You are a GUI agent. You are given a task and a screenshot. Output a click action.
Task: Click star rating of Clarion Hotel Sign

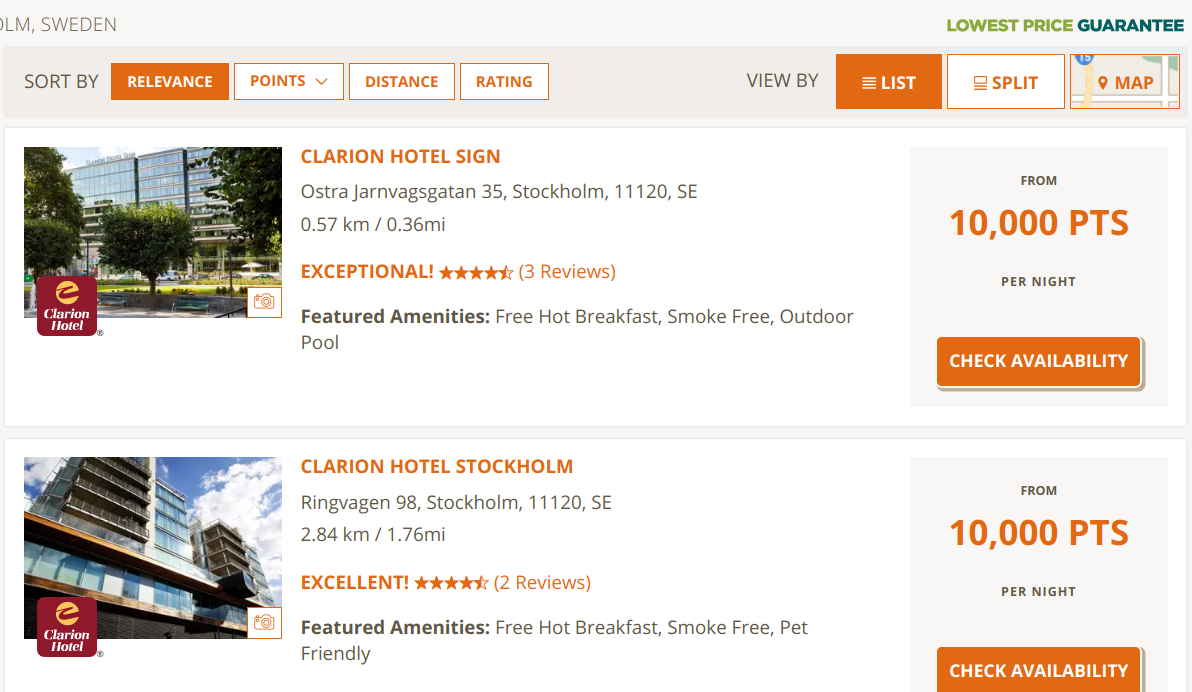tap(476, 272)
